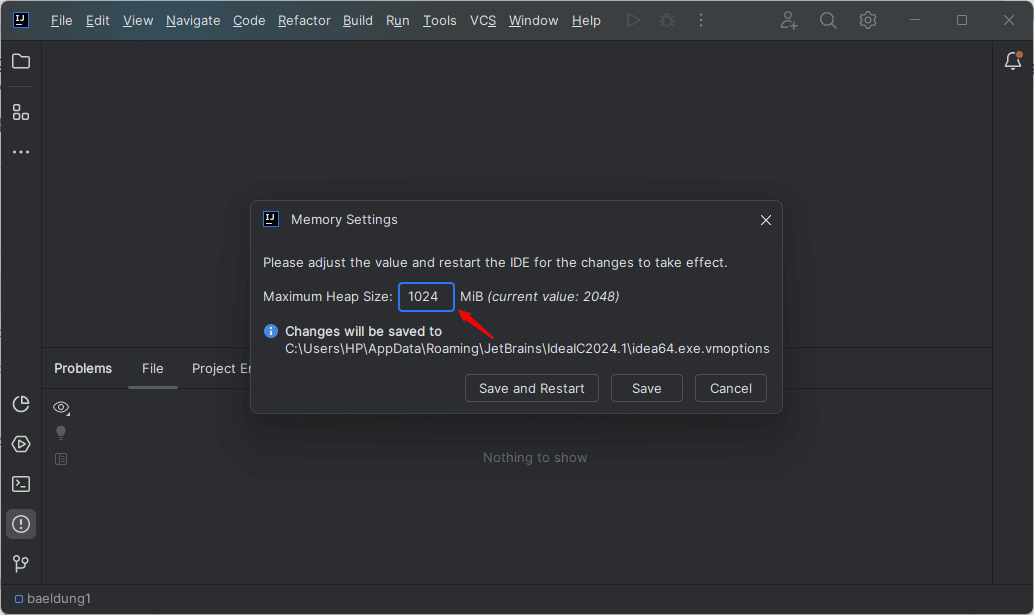The image size is (1034, 615).
Task: Open the Run menu
Action: tap(398, 20)
